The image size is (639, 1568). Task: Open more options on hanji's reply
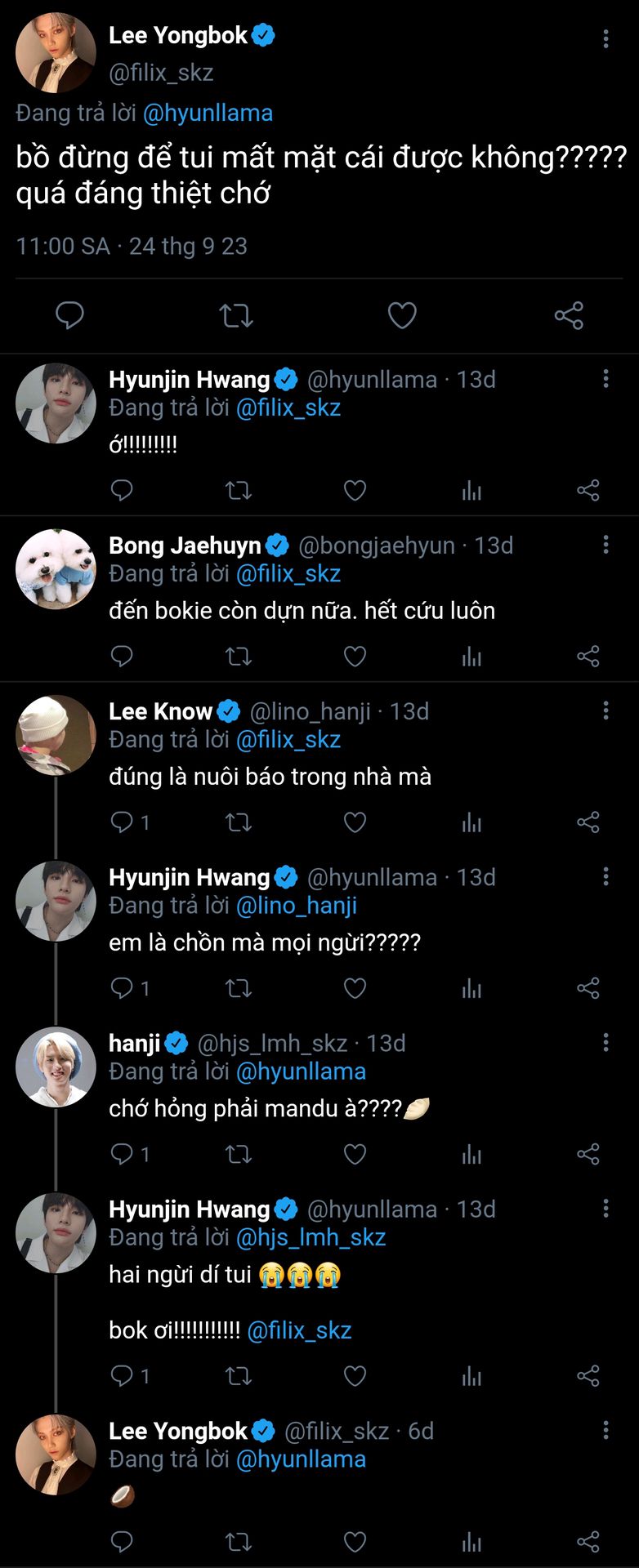605,1042
